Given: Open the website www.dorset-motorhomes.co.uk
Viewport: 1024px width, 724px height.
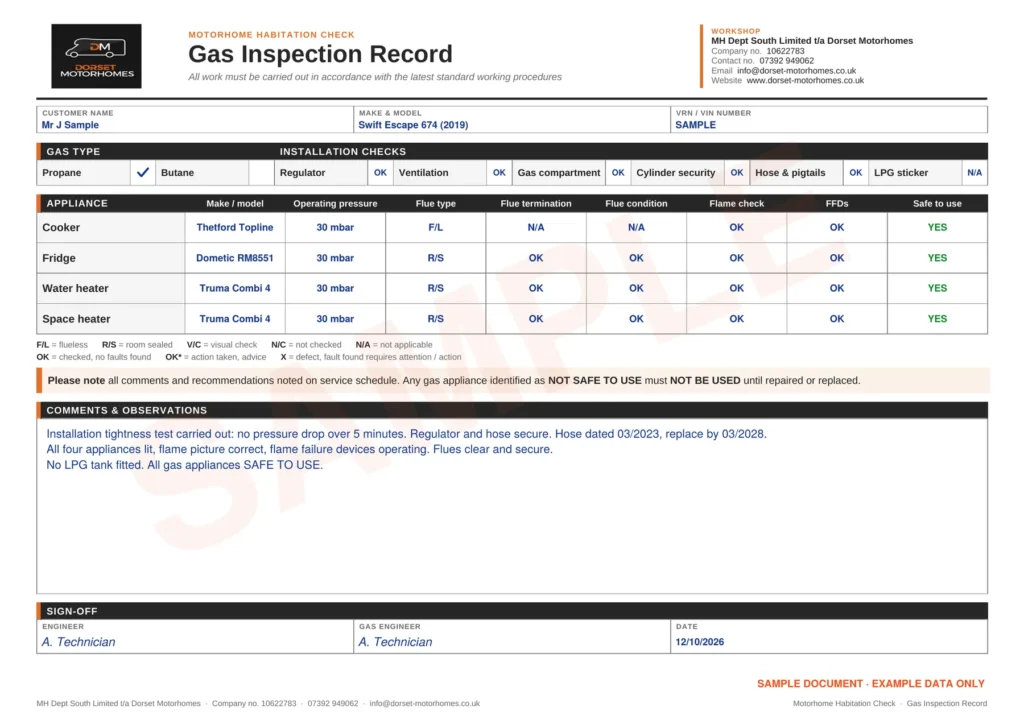Looking at the screenshot, I should point(805,80).
